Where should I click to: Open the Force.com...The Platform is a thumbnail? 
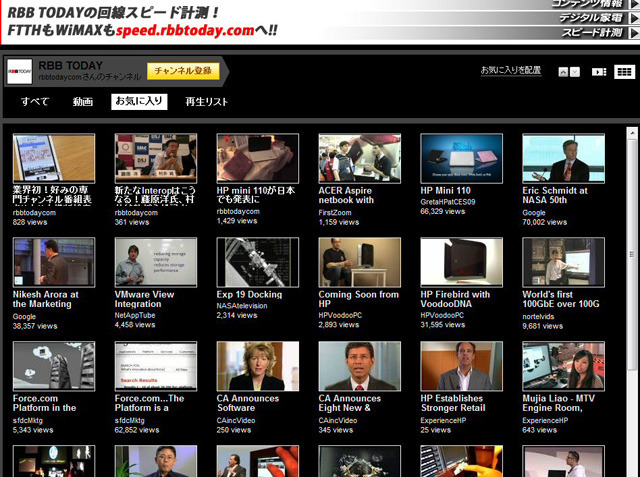point(156,366)
